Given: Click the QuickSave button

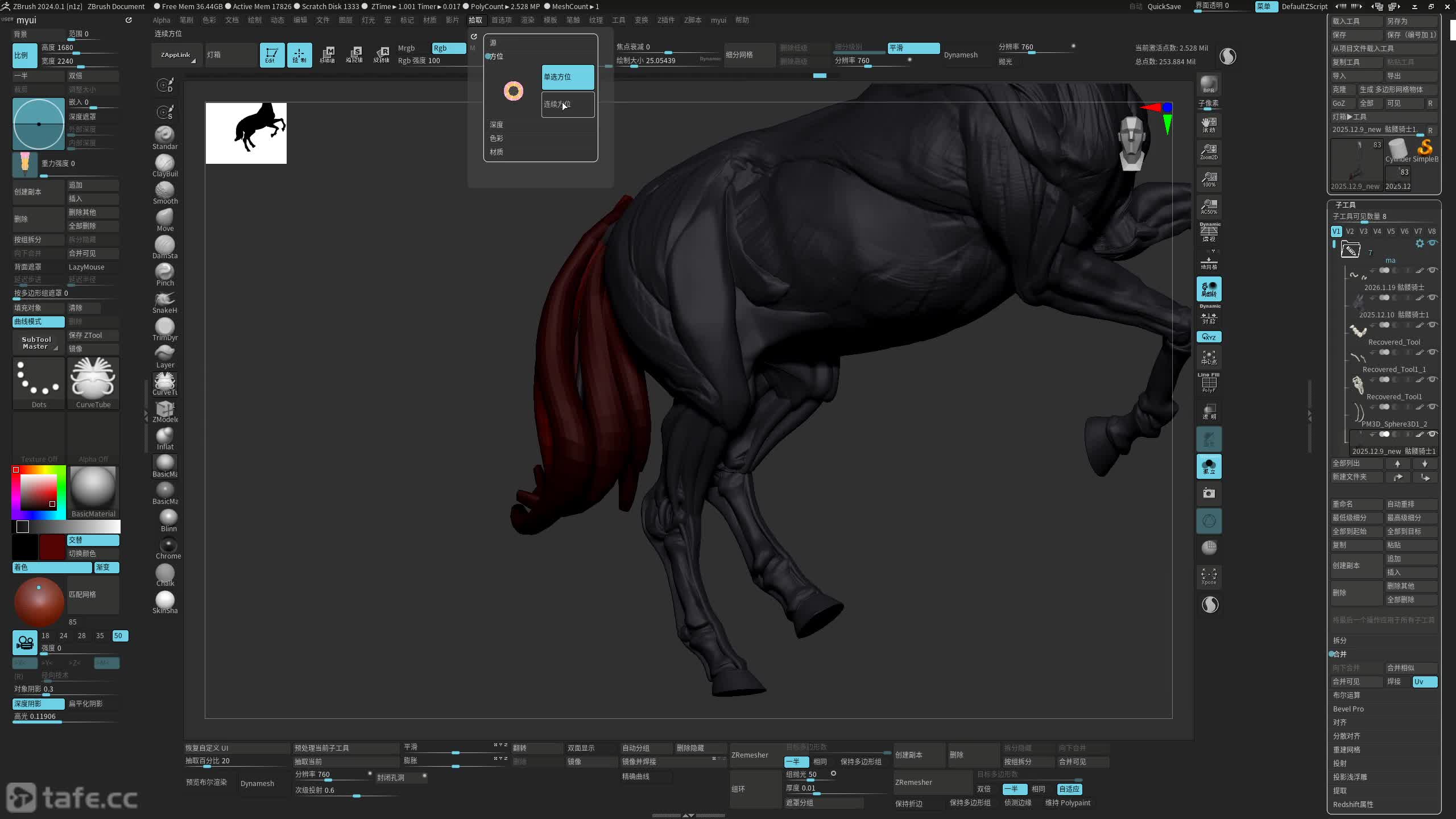Looking at the screenshot, I should pos(1164,6).
